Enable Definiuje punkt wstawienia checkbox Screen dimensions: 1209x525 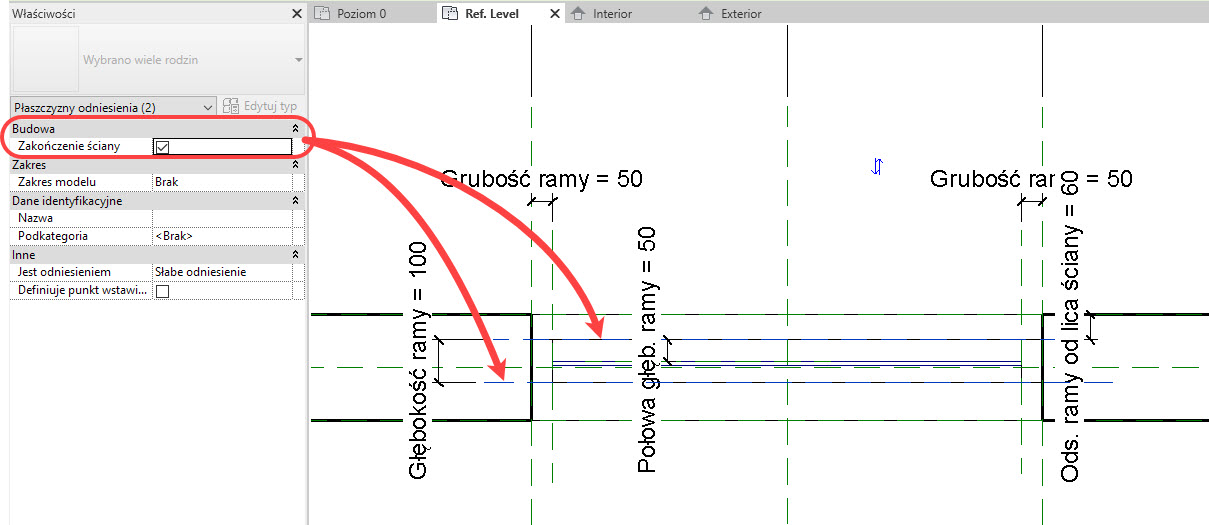pos(162,290)
